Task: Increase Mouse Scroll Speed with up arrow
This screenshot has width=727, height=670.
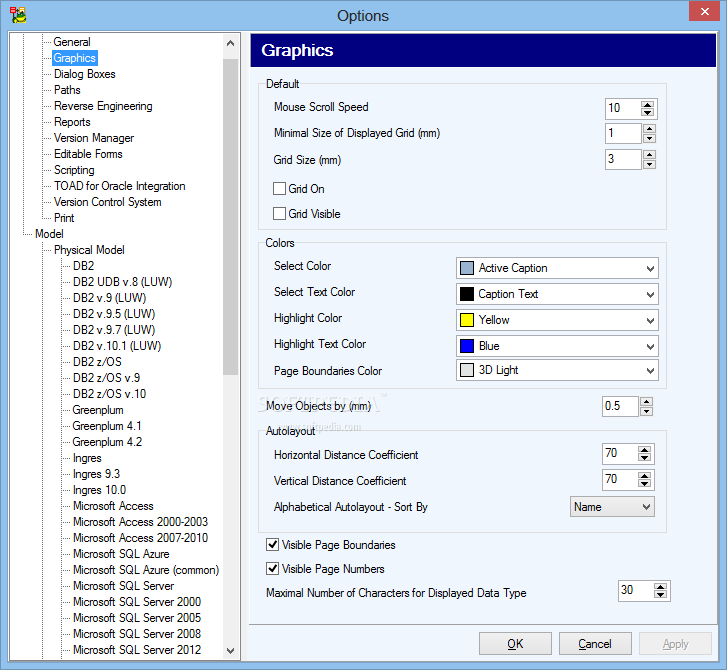Action: coord(647,105)
